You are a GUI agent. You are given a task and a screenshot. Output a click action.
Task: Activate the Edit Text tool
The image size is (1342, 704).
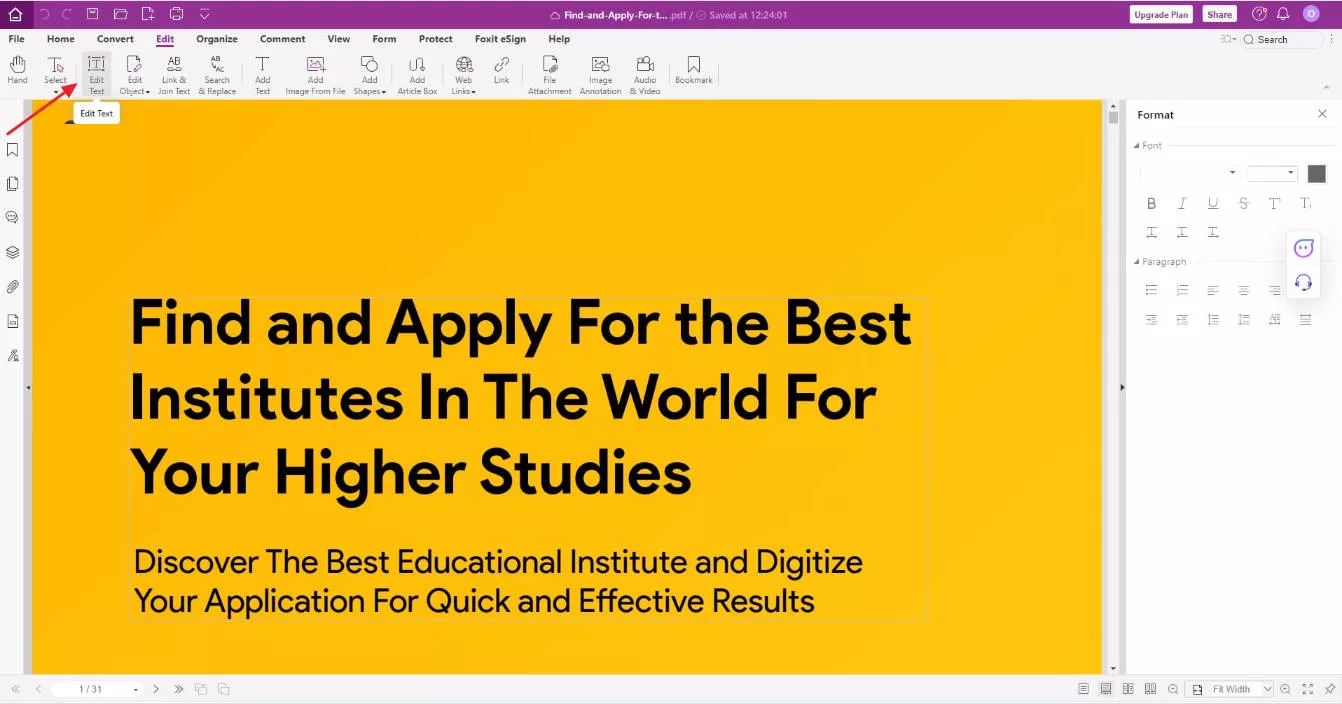[x=96, y=75]
